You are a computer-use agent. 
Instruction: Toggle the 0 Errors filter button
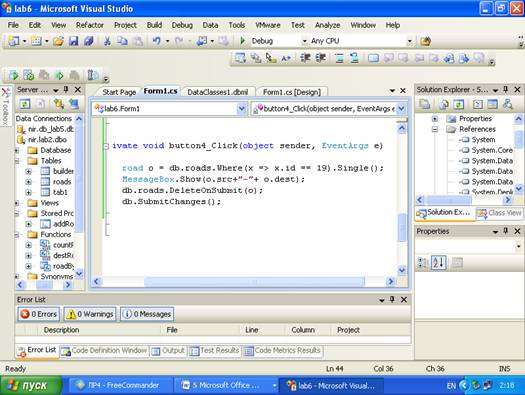[x=39, y=314]
